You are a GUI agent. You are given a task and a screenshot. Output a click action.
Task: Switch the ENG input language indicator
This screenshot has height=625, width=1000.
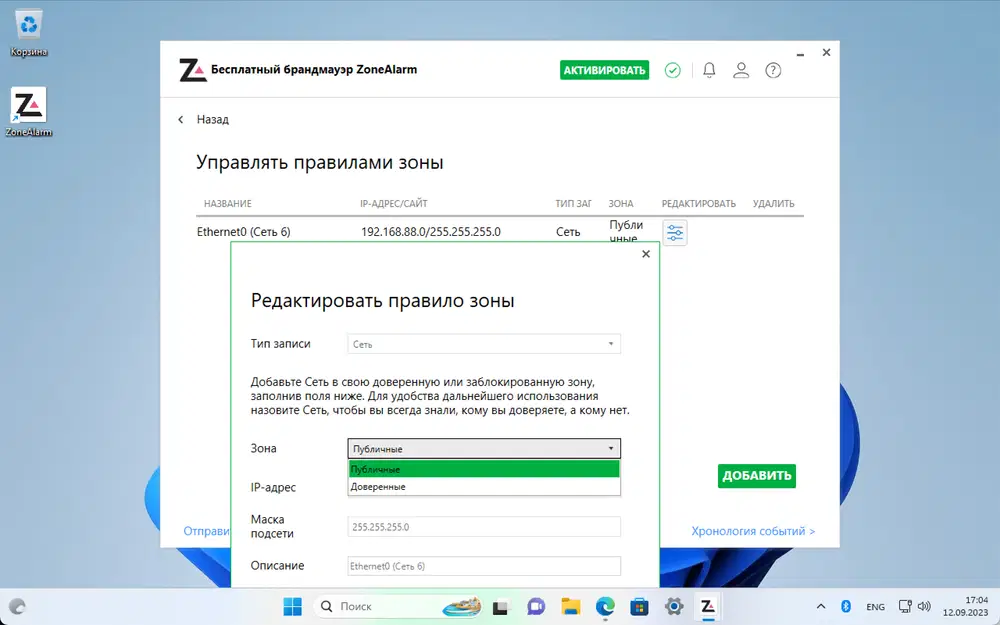(x=876, y=607)
